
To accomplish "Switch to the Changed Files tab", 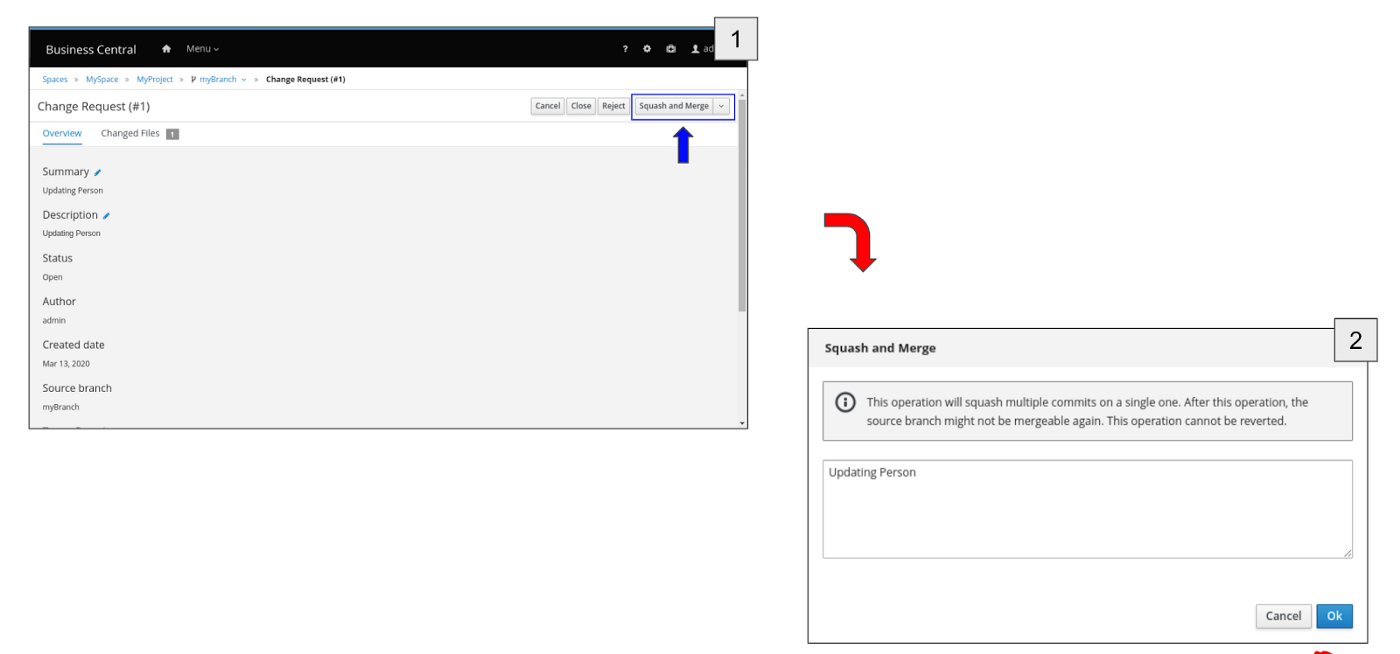I will (130, 134).
